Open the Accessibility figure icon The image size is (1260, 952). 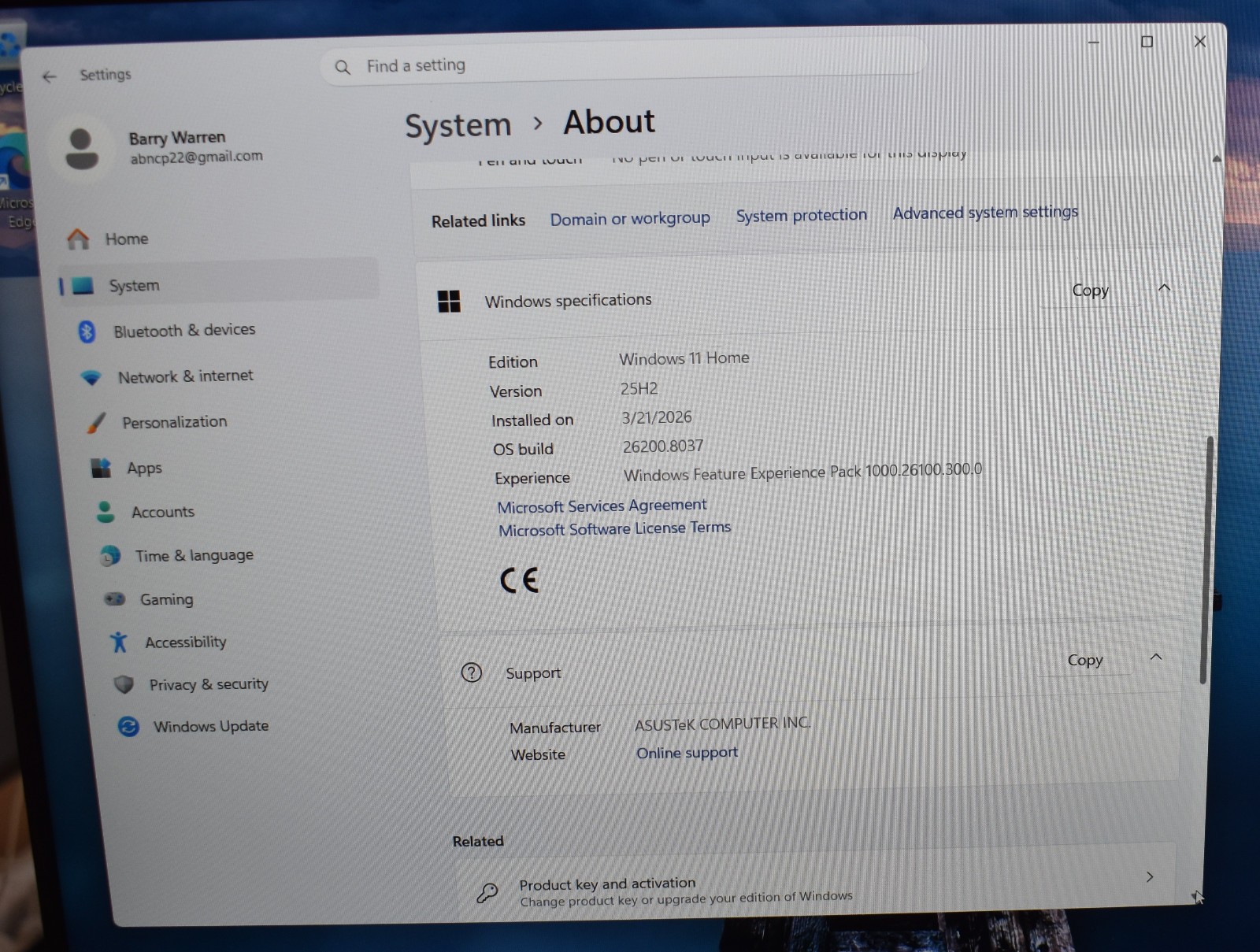(119, 643)
